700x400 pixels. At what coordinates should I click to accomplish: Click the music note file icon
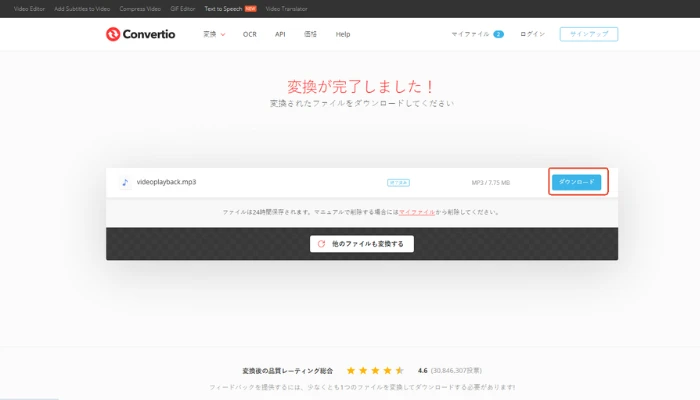click(125, 182)
